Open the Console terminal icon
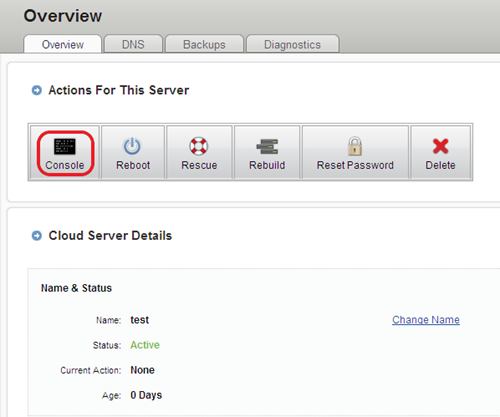Image resolution: width=500 pixels, height=417 pixels. coord(65,146)
